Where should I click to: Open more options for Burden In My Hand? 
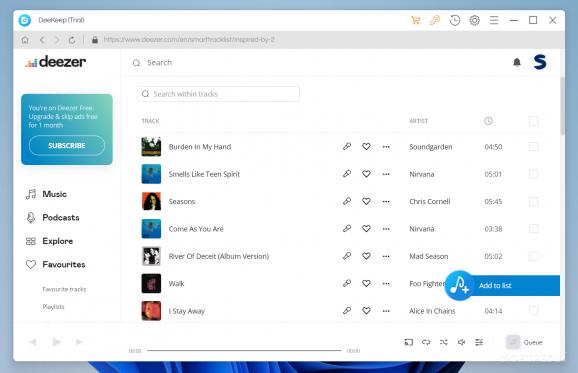tap(386, 147)
